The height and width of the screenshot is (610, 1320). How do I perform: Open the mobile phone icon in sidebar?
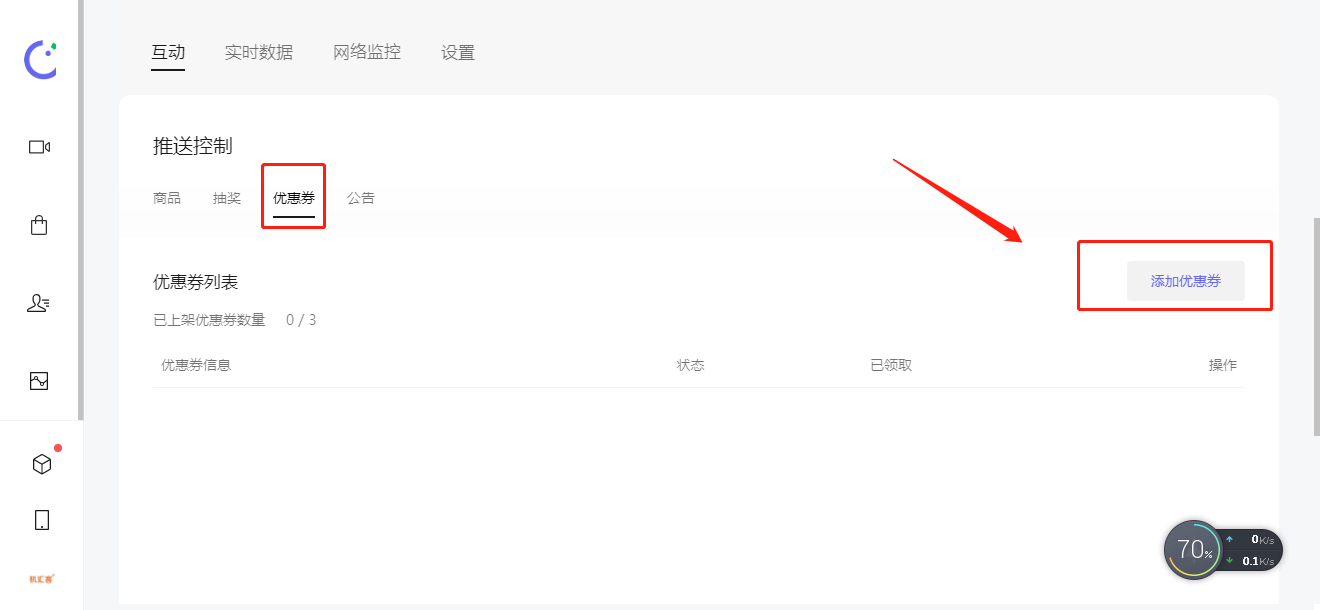point(41,520)
